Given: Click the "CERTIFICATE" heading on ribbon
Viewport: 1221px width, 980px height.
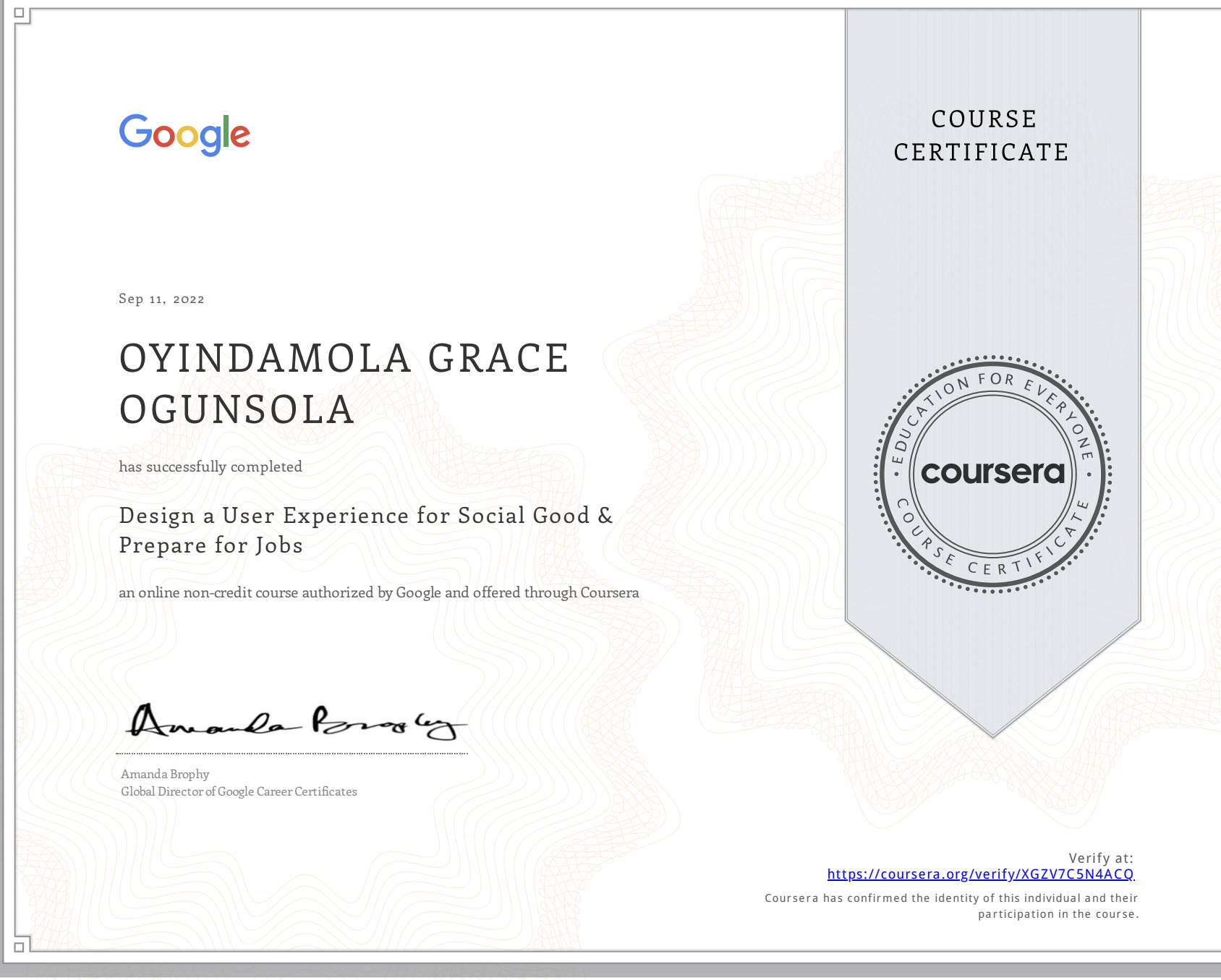Looking at the screenshot, I should pos(982,153).
